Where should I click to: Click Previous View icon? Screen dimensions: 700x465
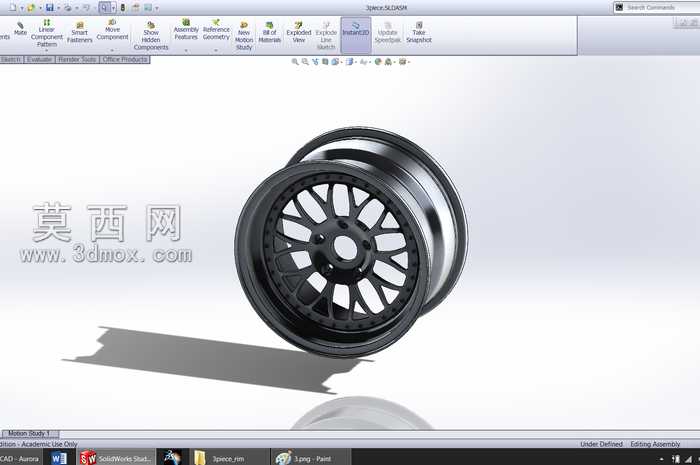[x=315, y=62]
